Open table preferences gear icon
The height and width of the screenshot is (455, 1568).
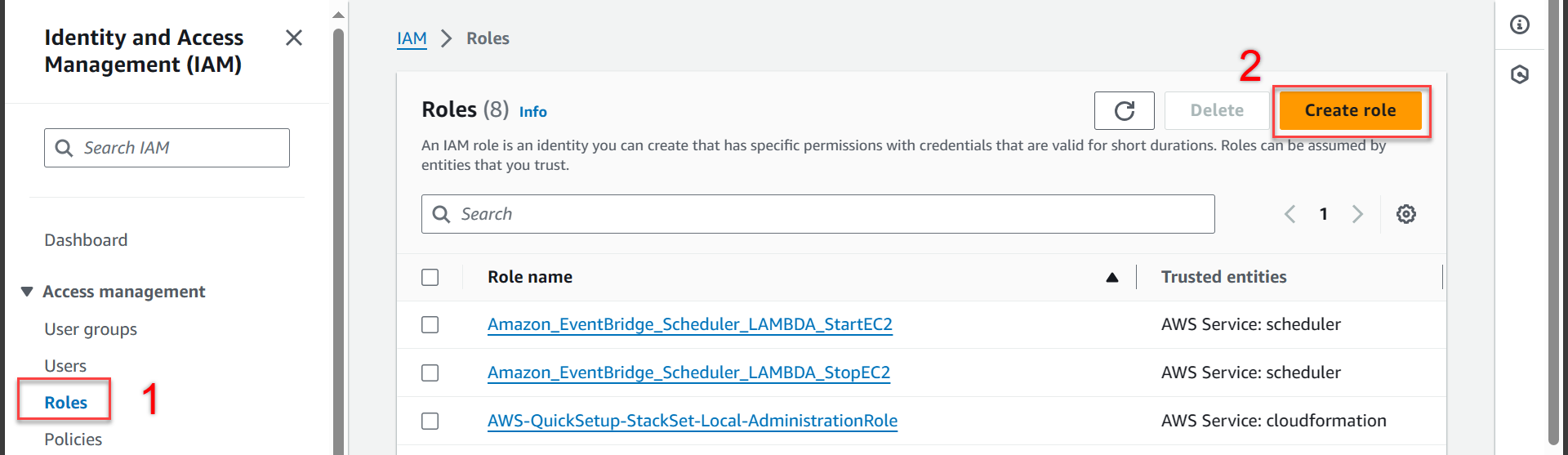click(x=1405, y=214)
